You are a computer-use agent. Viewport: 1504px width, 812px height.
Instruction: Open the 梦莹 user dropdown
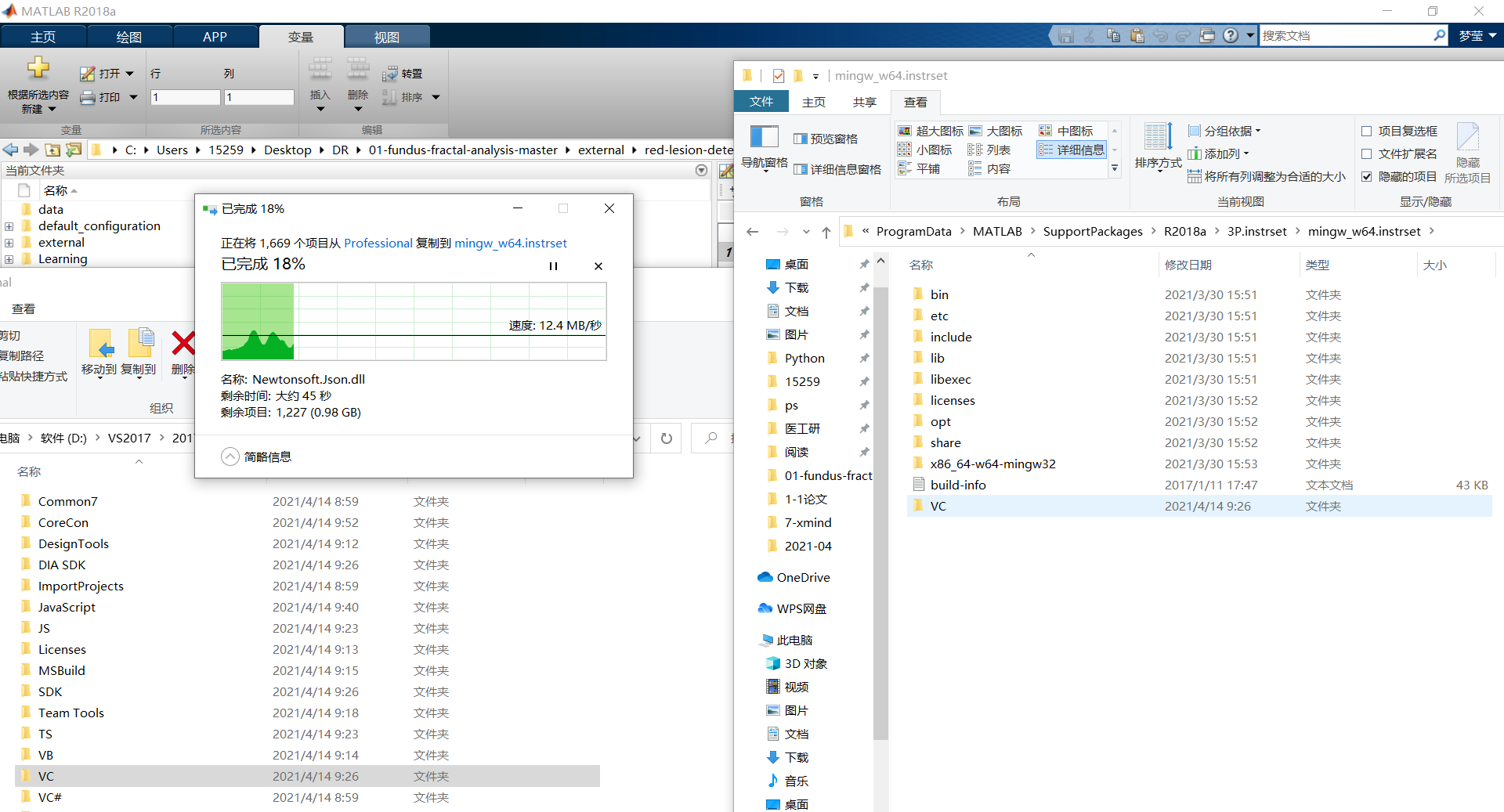(x=1477, y=35)
